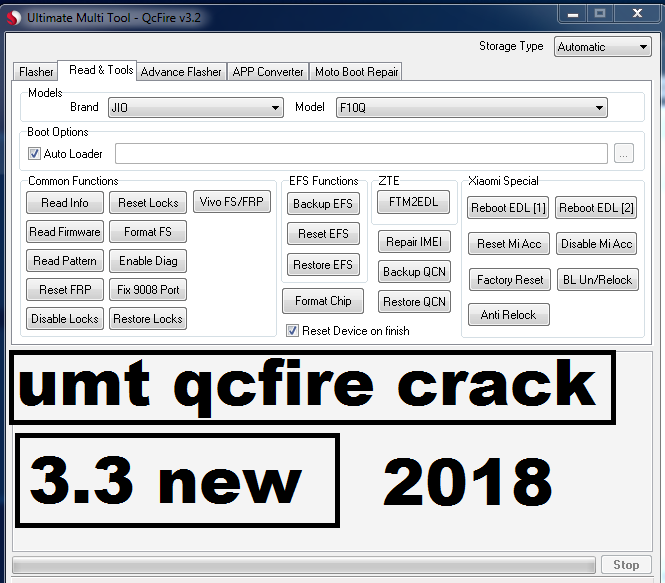Switch to APP Converter tab
The width and height of the screenshot is (665, 583).
[268, 72]
